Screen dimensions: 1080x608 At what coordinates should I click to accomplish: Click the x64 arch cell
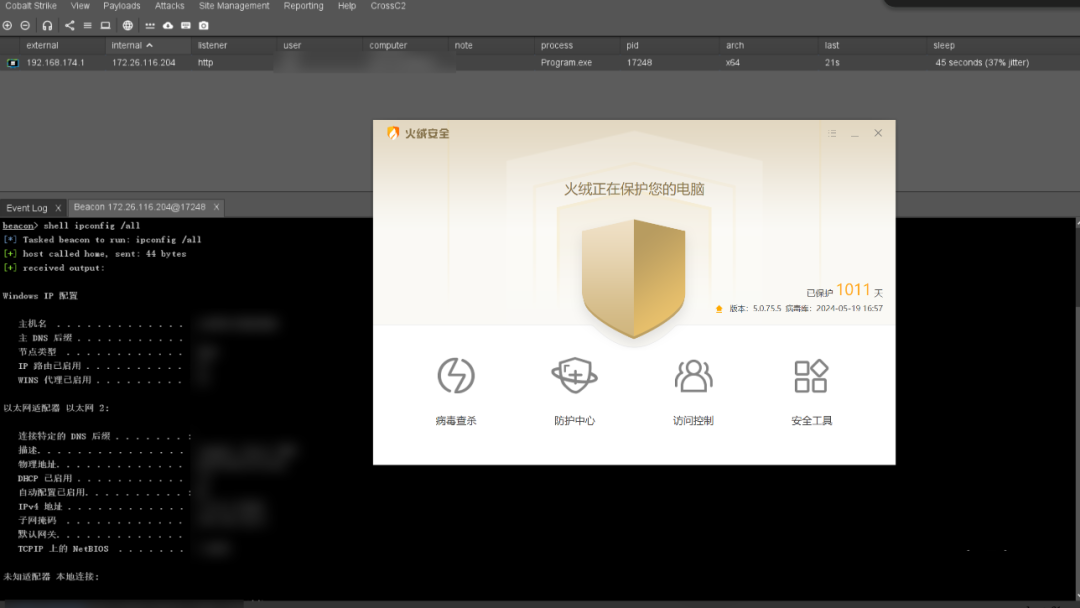pos(732,63)
